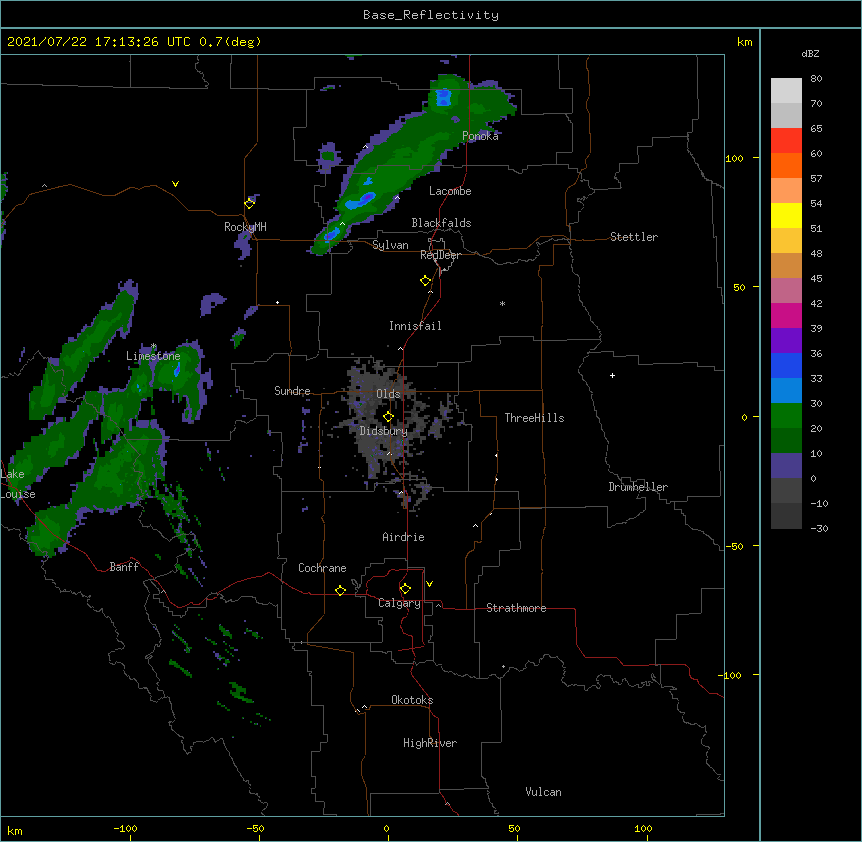Click the Banff city label

(x=124, y=567)
